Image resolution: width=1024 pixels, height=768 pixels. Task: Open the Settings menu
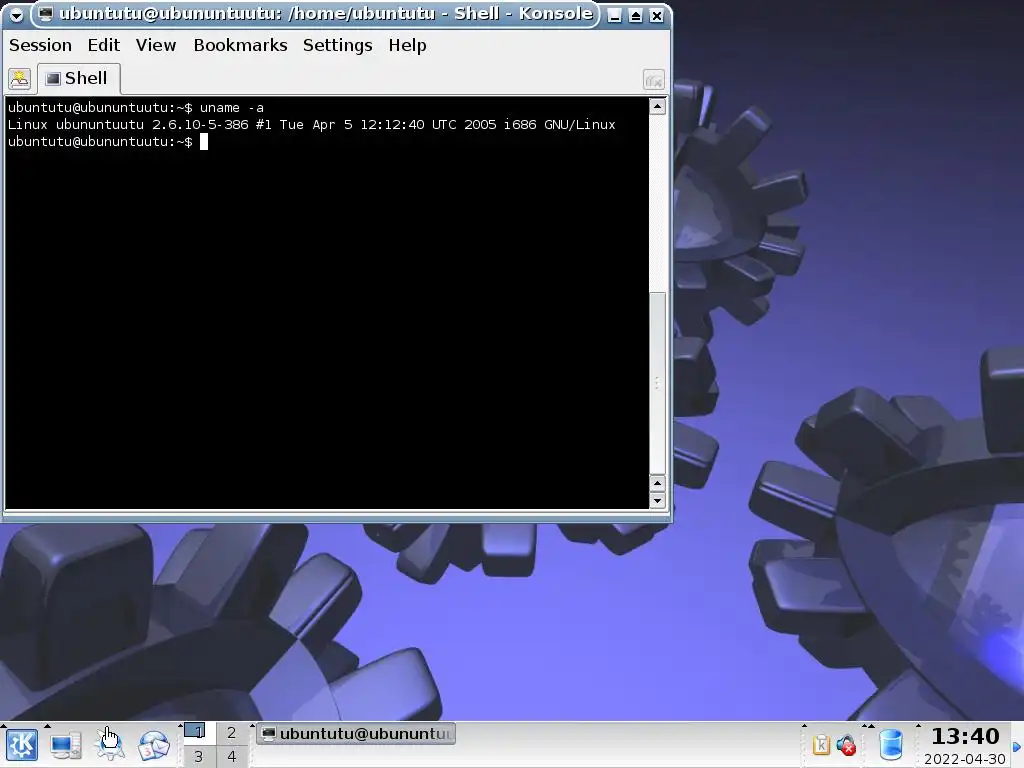tap(338, 45)
